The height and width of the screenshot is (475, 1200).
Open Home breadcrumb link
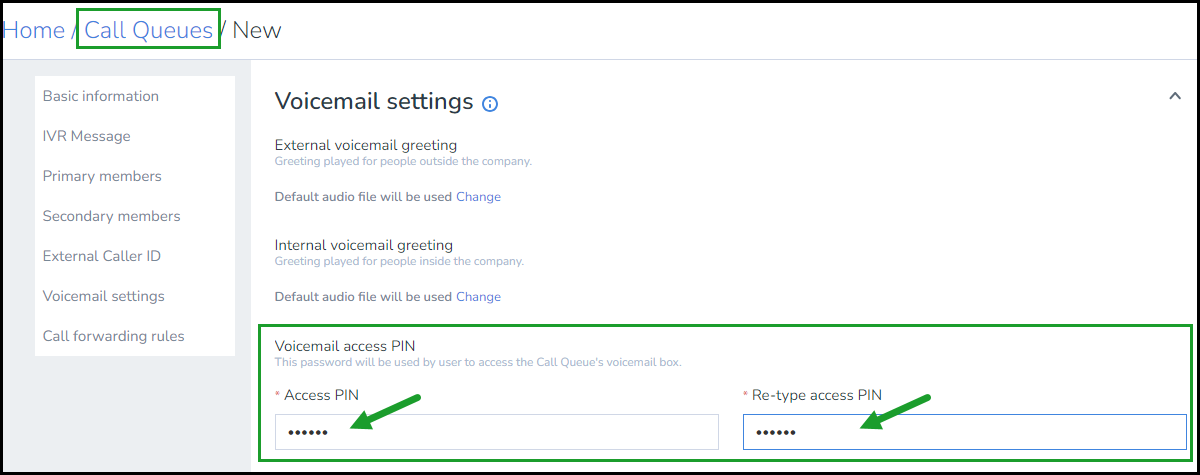[x=34, y=30]
